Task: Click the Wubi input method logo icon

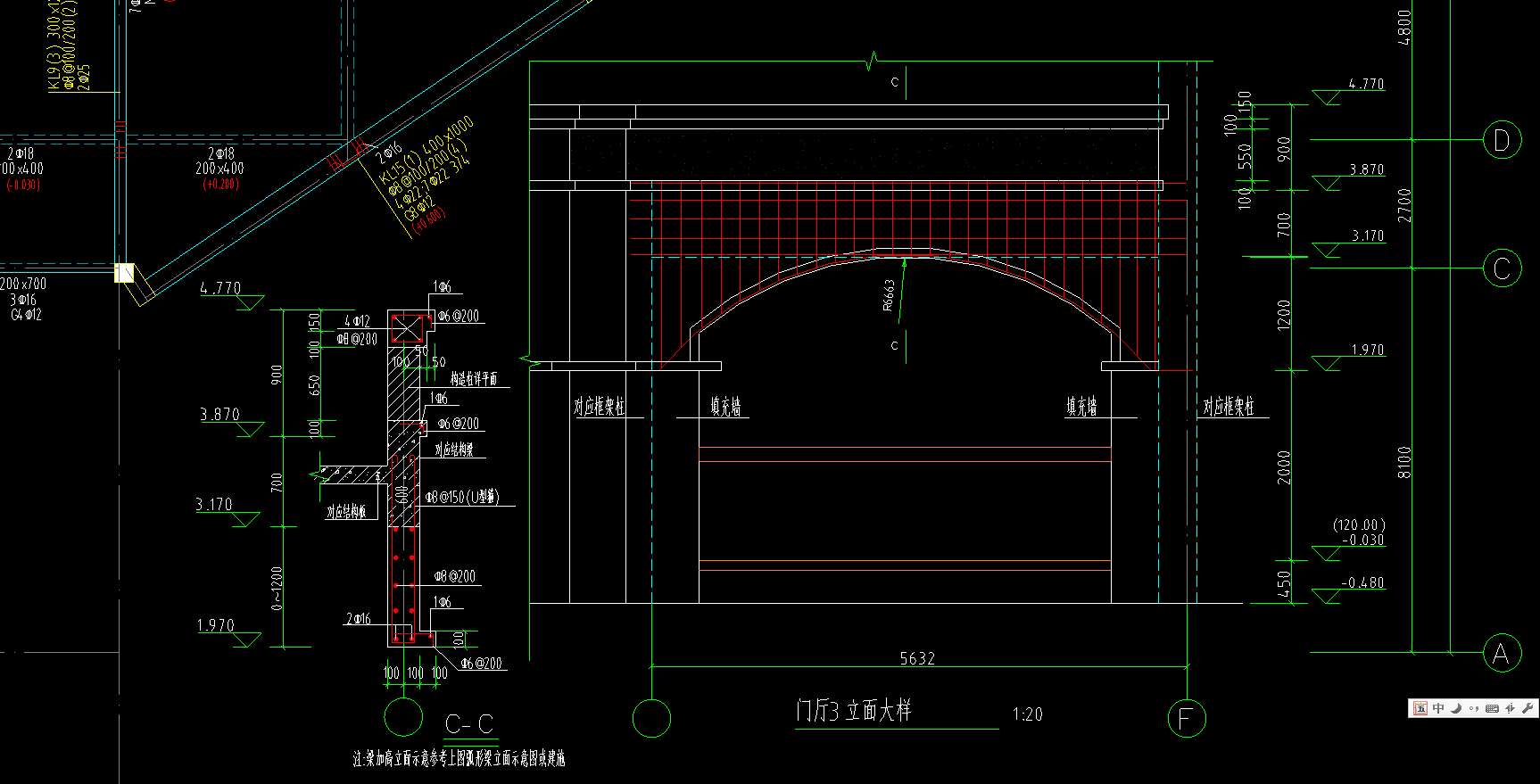Action: click(1420, 708)
